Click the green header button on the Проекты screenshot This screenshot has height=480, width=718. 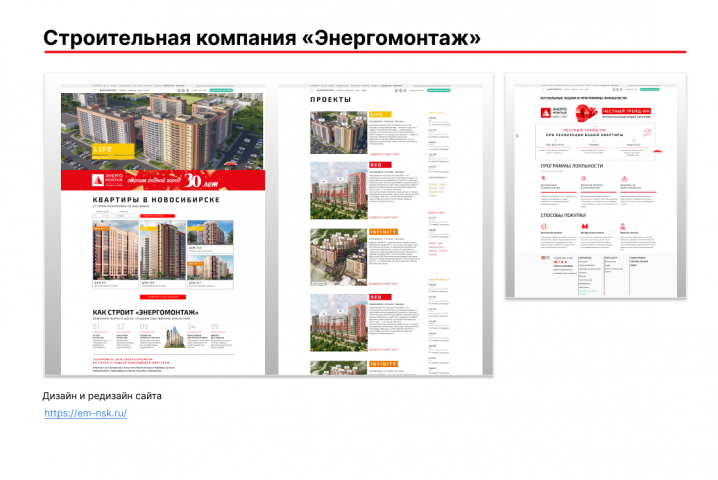click(439, 91)
